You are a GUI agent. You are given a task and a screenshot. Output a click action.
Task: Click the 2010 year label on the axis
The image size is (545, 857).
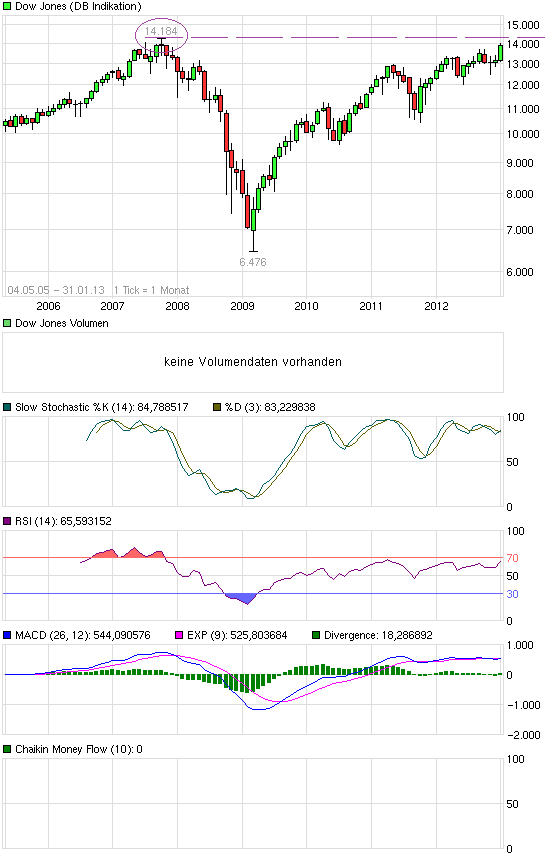coord(307,306)
